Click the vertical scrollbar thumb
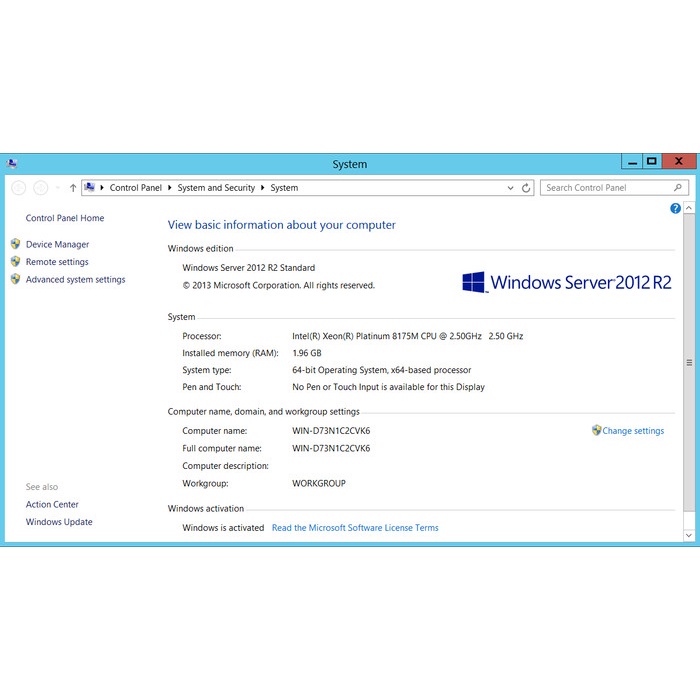Screen dimensions: 700x700 coord(689,362)
